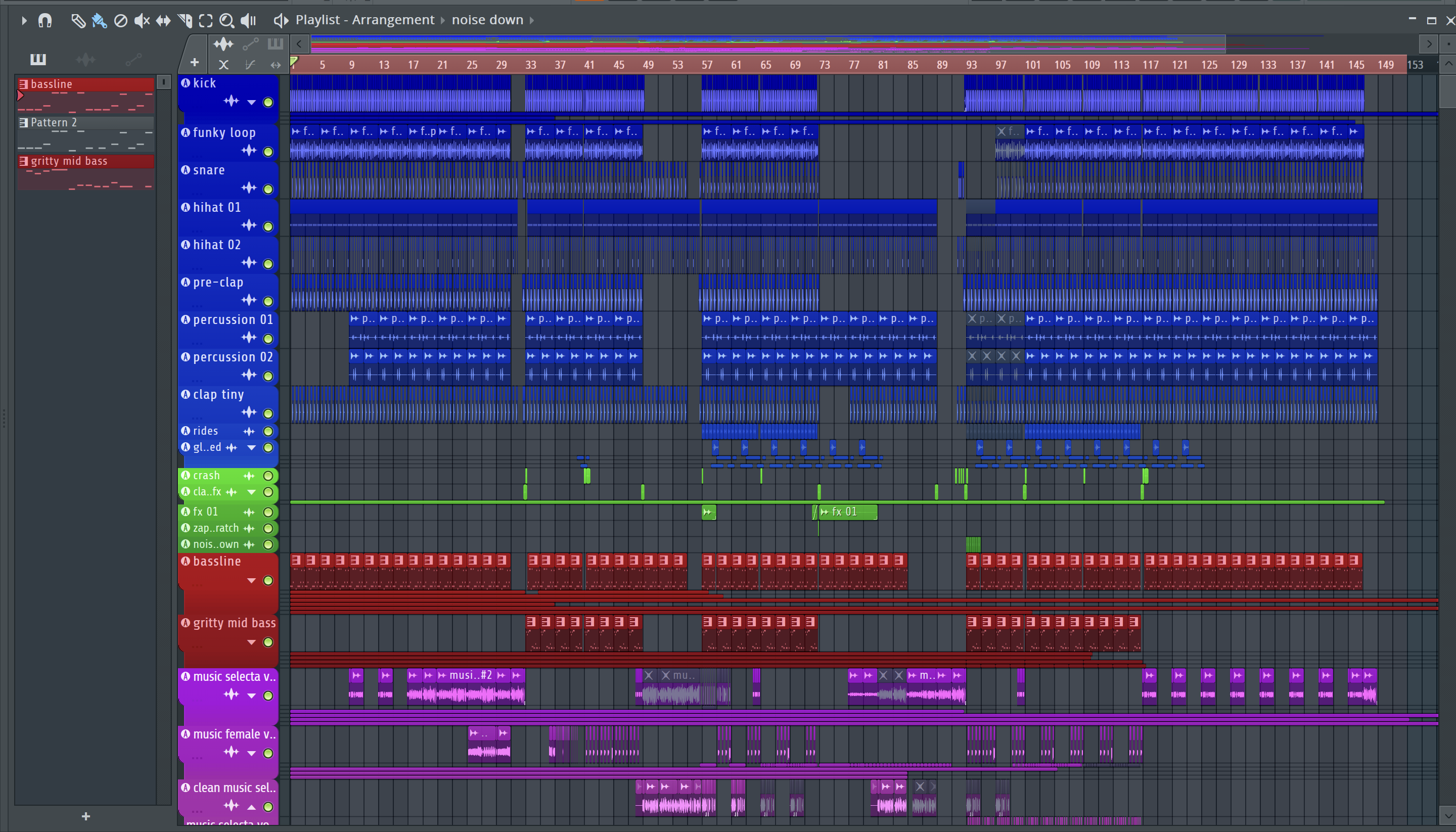Select the Paint brush tool

point(99,21)
